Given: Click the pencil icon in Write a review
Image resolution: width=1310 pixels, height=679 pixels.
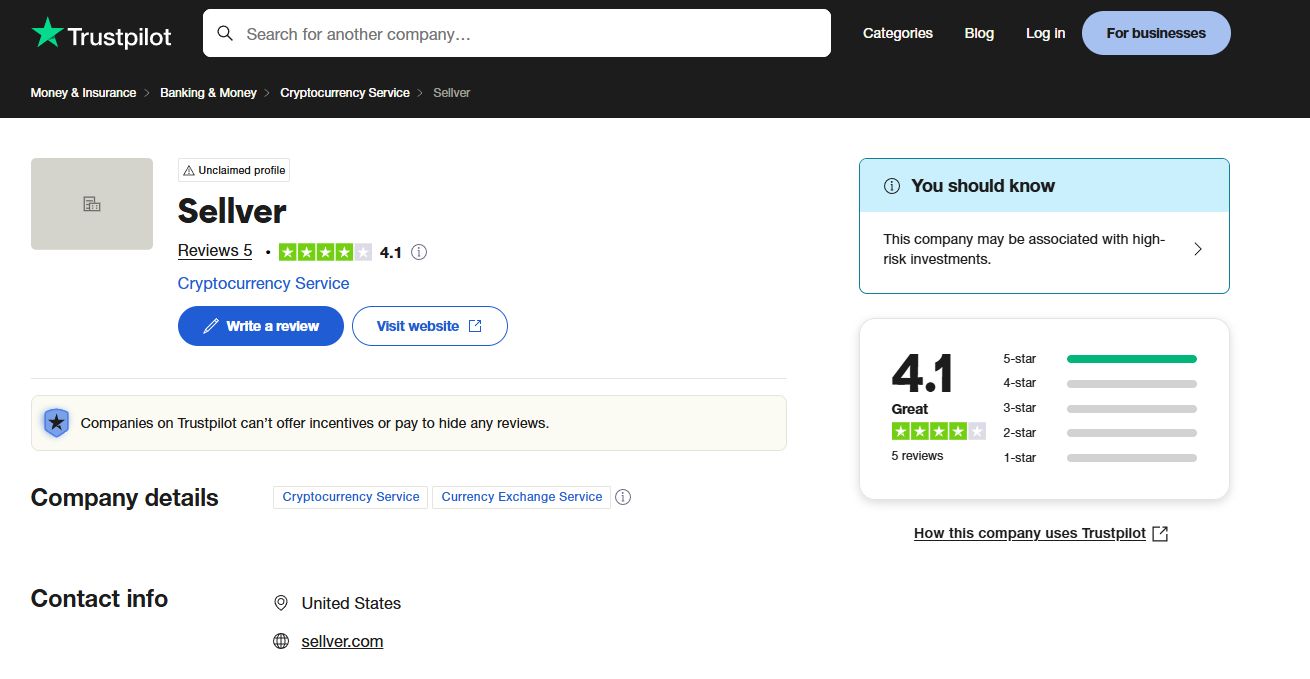Looking at the screenshot, I should coord(211,326).
